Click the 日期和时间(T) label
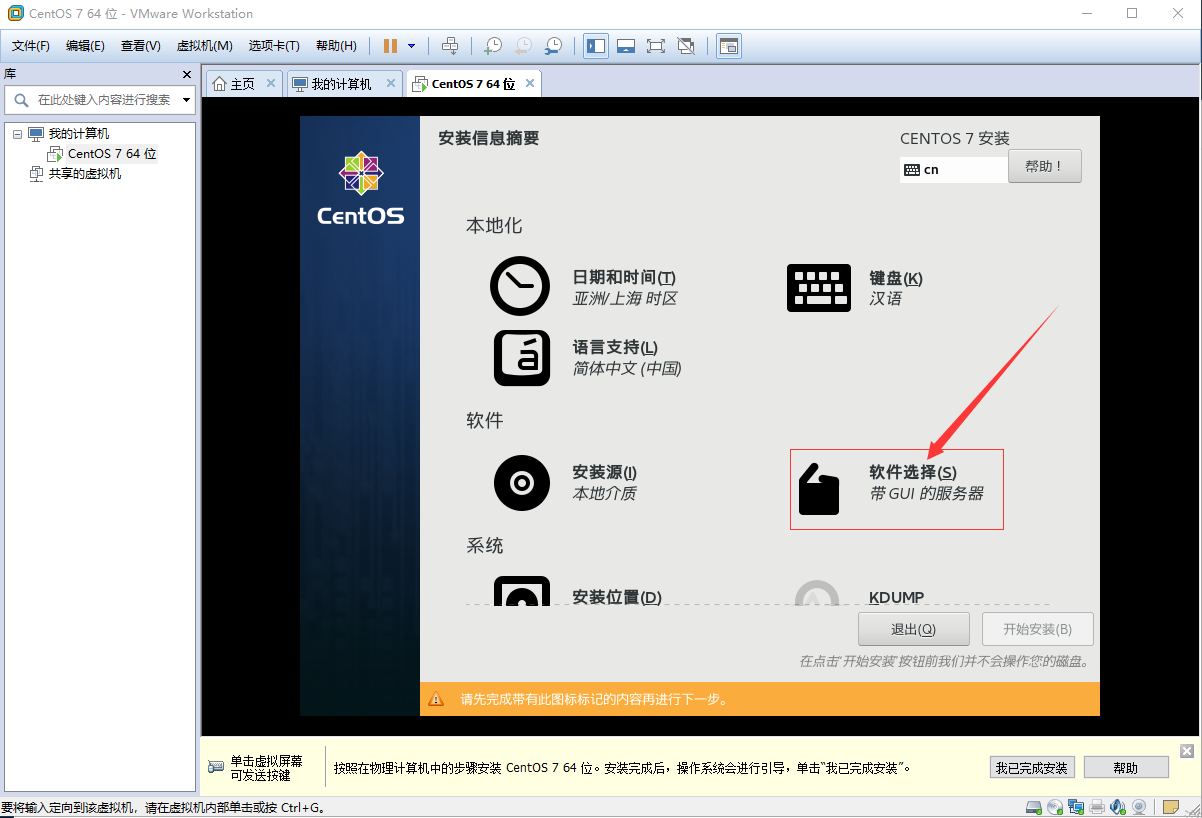 tap(624, 277)
